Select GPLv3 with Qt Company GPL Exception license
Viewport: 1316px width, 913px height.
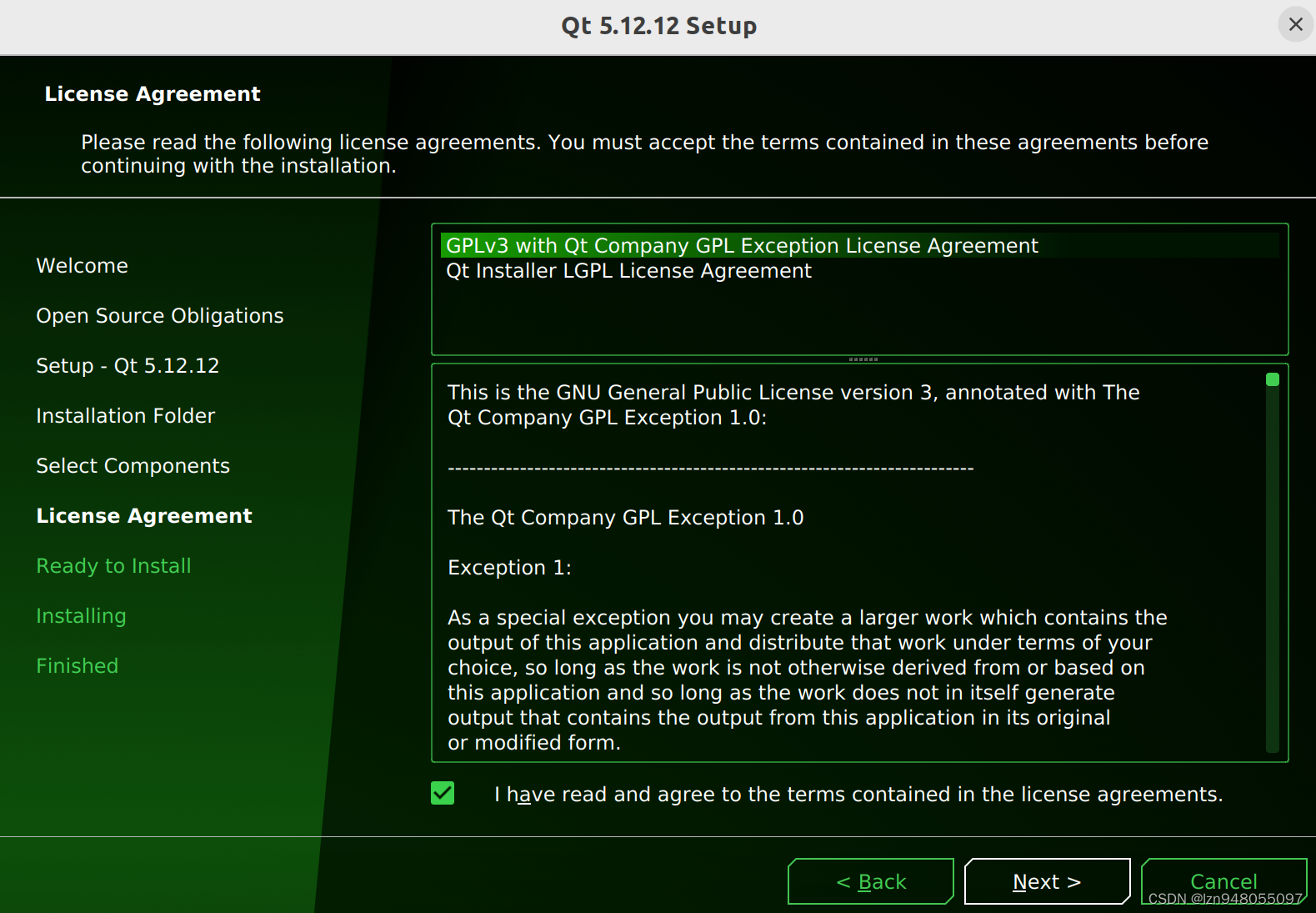(x=859, y=245)
